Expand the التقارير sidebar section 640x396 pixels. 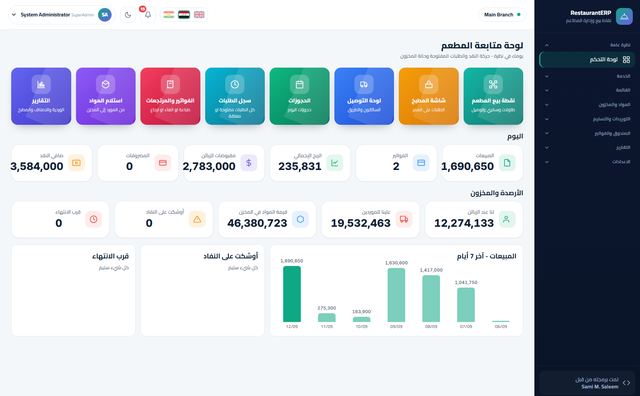[x=587, y=147]
